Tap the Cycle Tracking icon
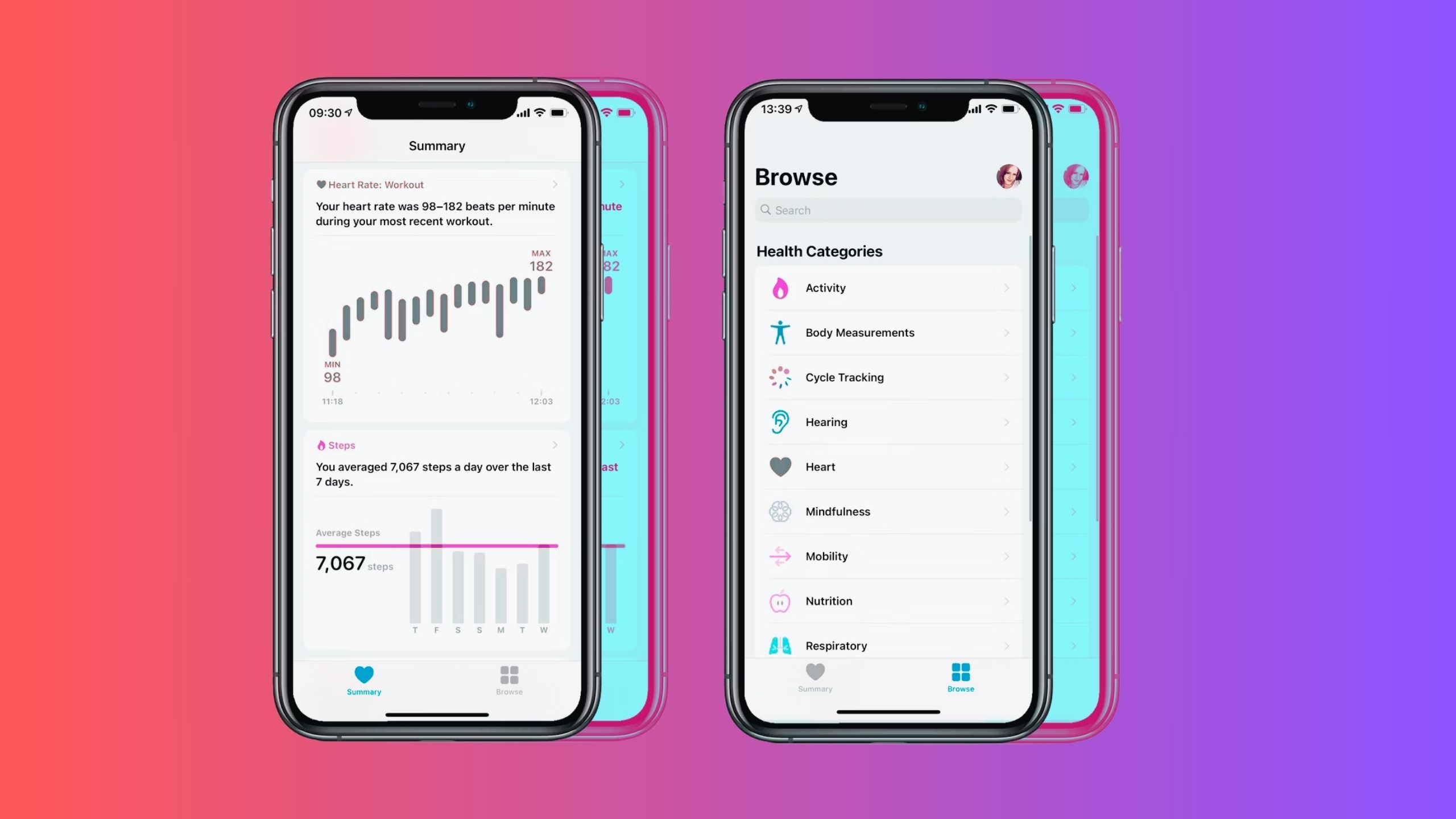Viewport: 1456px width, 819px height. coord(779,377)
